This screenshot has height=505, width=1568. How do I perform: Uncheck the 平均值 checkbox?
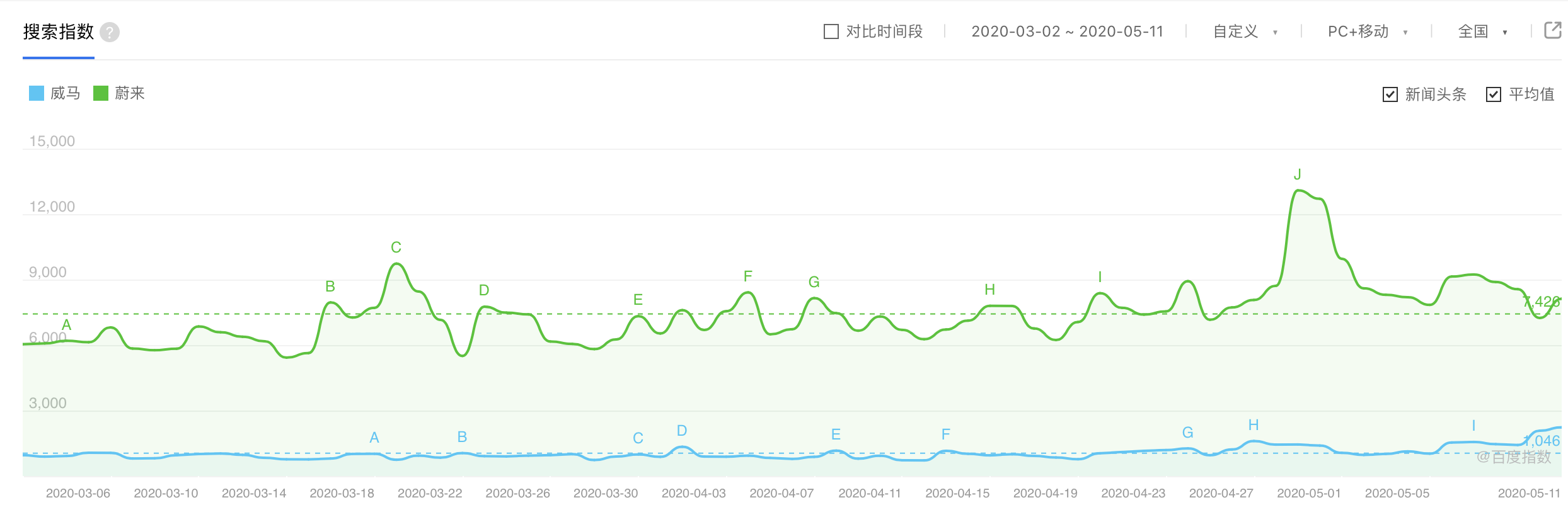click(1493, 94)
